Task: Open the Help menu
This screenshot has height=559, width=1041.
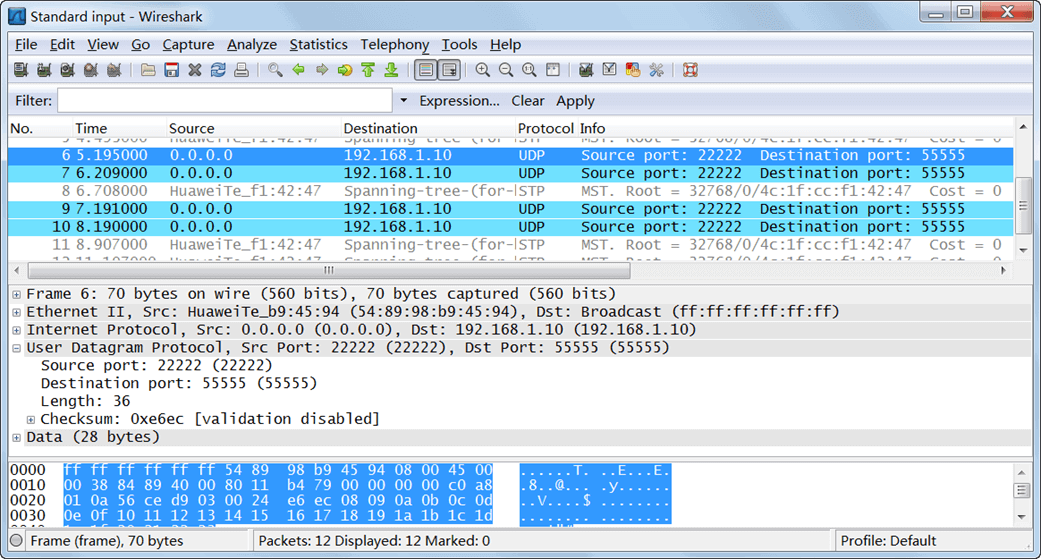Action: pyautogui.click(x=505, y=44)
